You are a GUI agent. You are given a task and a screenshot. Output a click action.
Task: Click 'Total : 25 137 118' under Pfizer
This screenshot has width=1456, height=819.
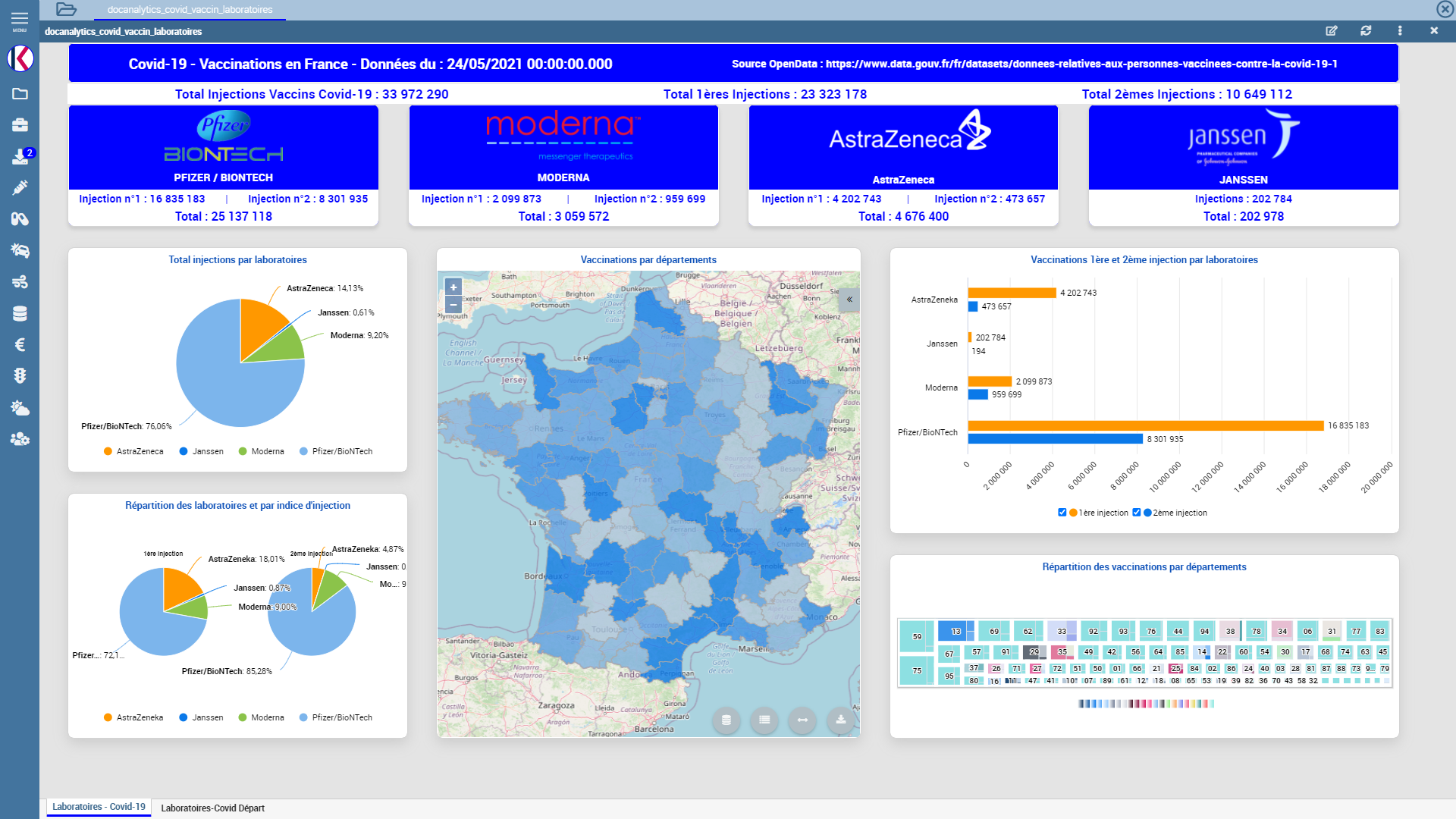[x=224, y=216]
